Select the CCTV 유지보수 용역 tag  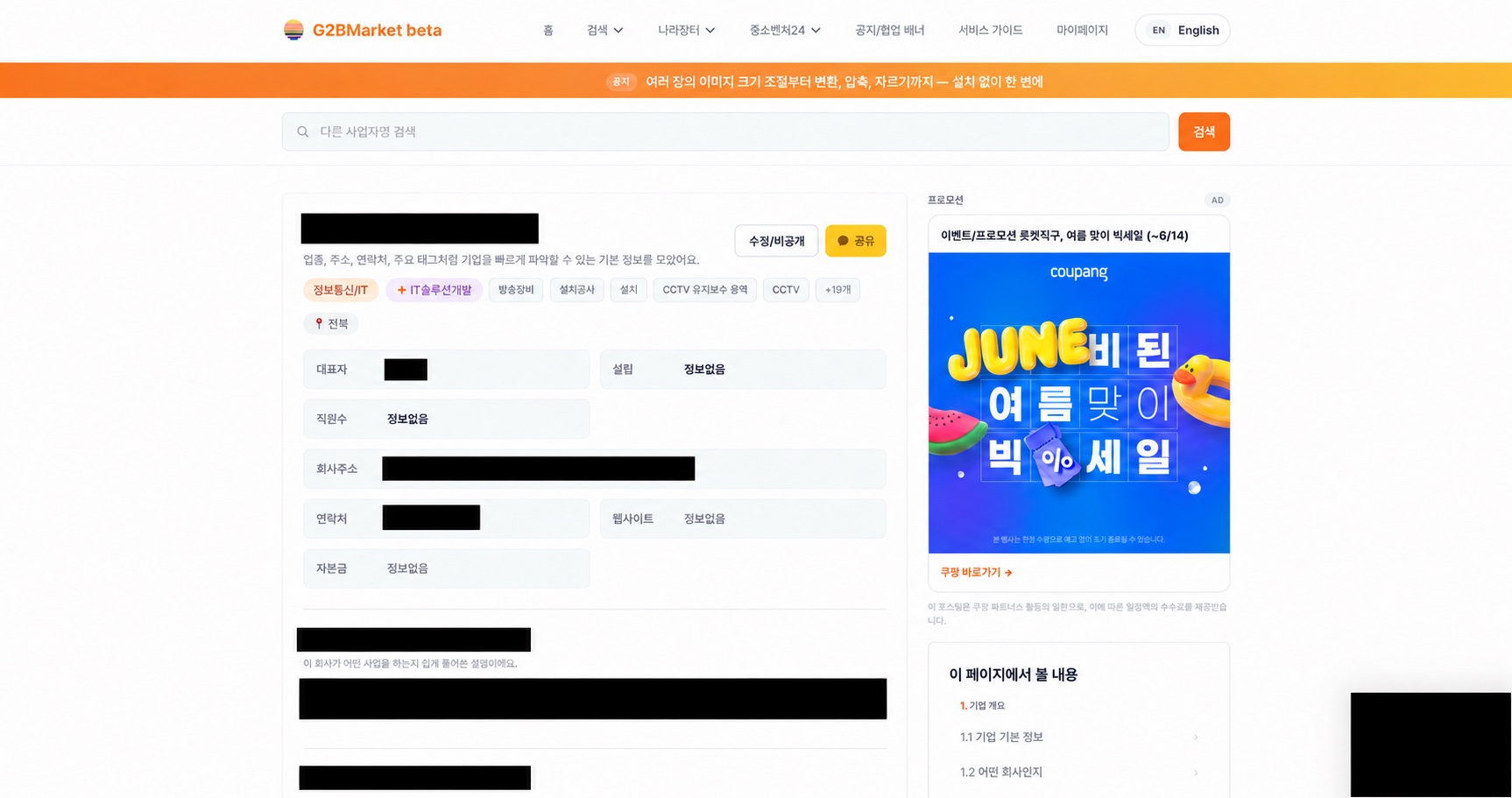[x=705, y=290]
